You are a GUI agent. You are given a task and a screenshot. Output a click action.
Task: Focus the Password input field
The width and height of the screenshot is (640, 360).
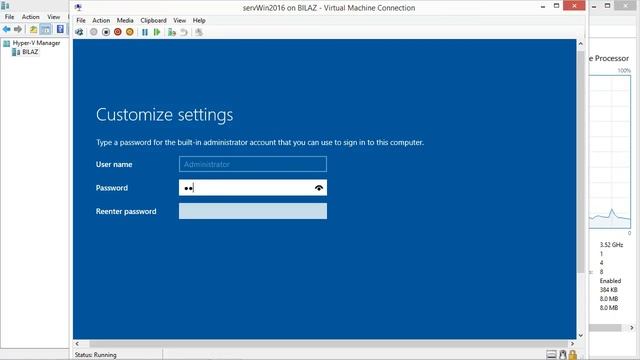pyautogui.click(x=253, y=188)
